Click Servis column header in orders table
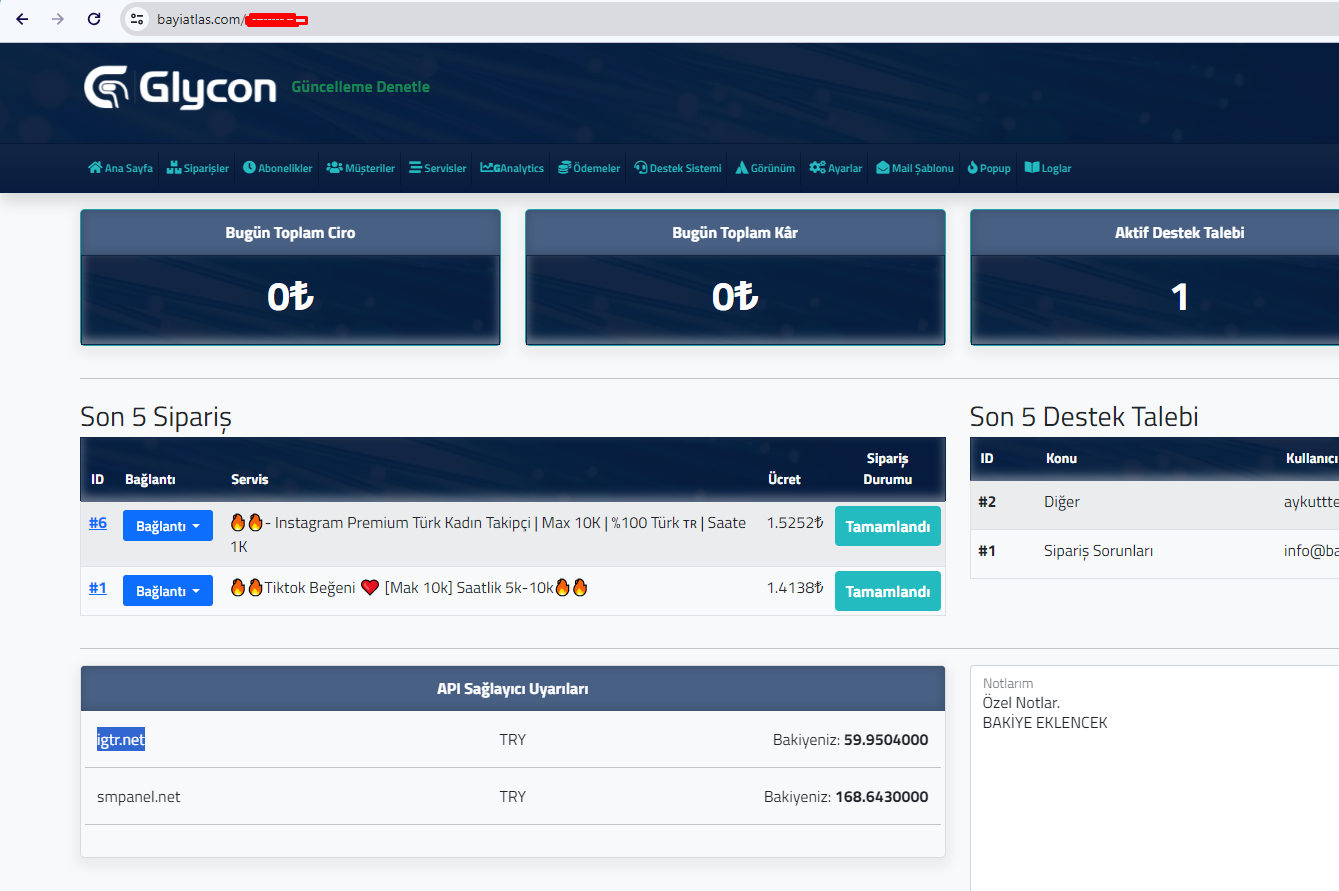 (x=250, y=479)
